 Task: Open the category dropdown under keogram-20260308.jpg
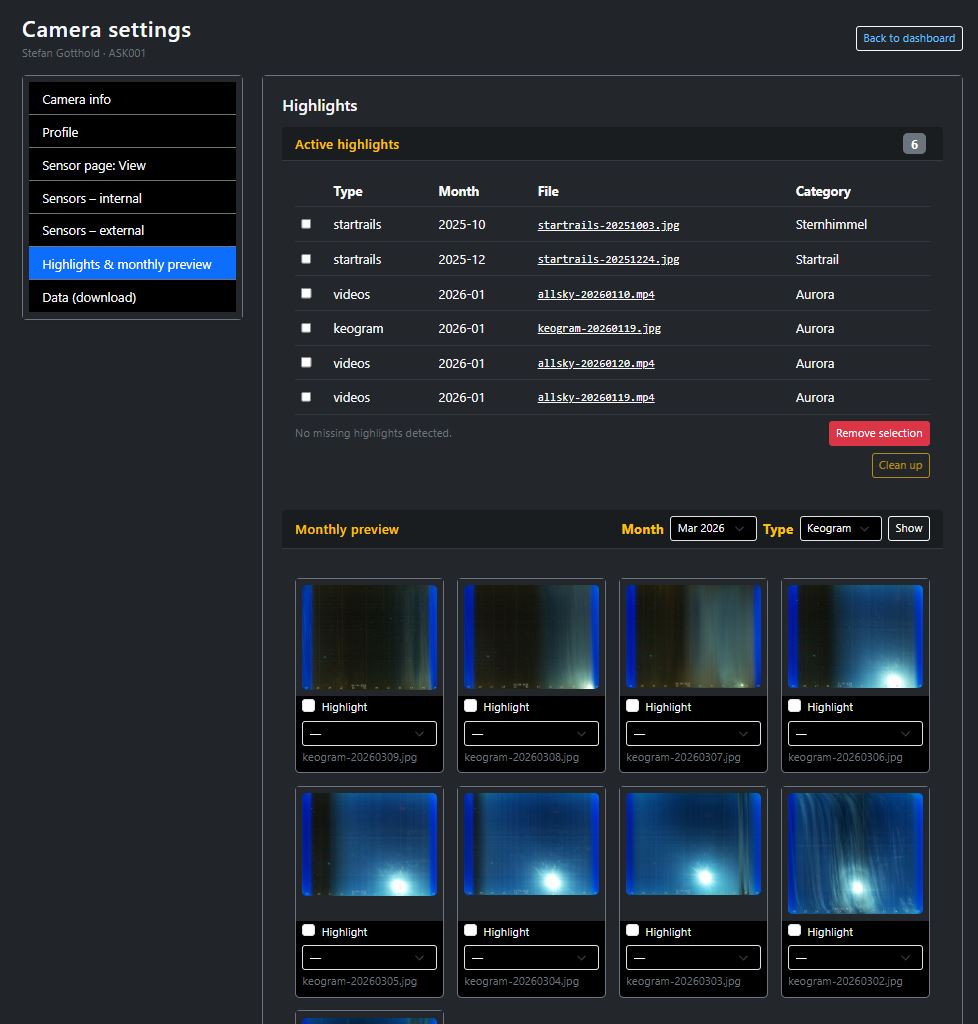(x=531, y=733)
